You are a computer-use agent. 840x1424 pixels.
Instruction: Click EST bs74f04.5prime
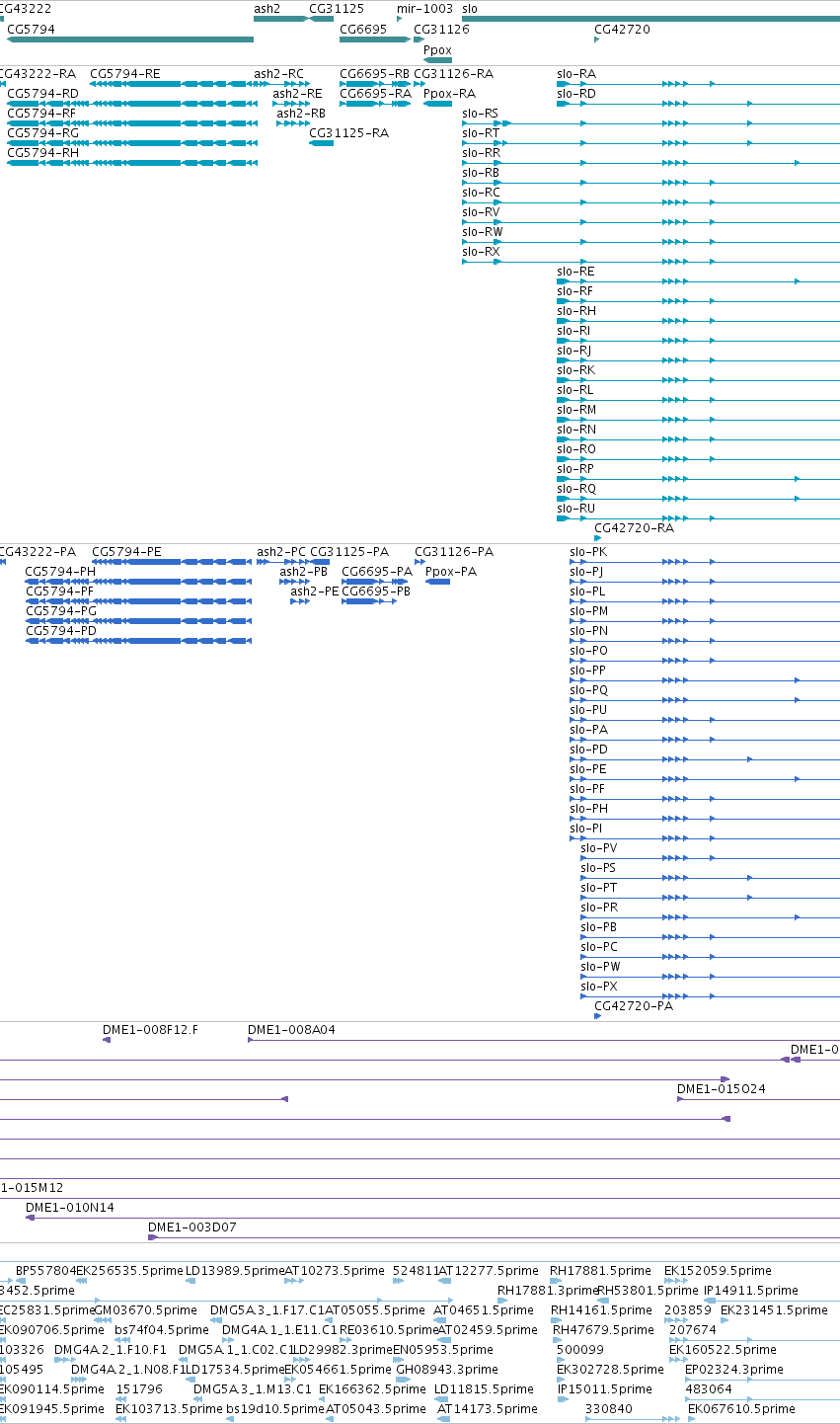coord(162,1330)
